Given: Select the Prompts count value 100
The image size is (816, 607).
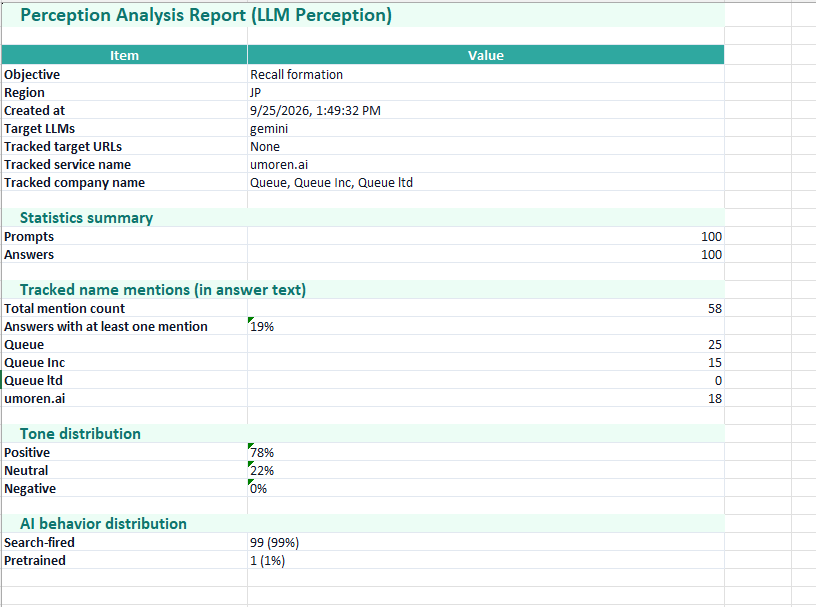Looking at the screenshot, I should coord(486,237).
